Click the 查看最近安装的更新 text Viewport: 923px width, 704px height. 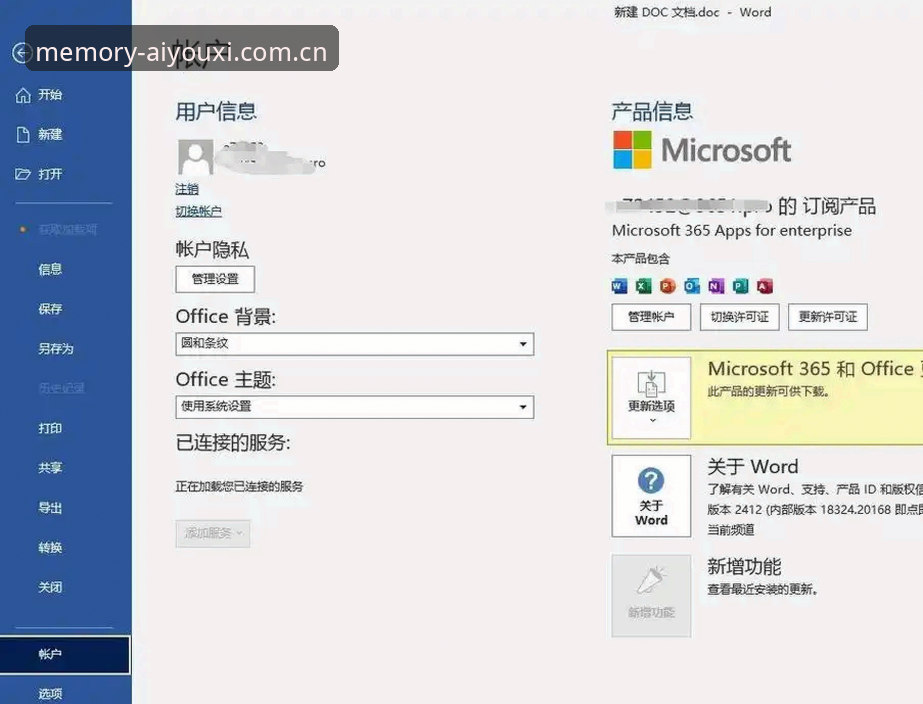[762, 589]
